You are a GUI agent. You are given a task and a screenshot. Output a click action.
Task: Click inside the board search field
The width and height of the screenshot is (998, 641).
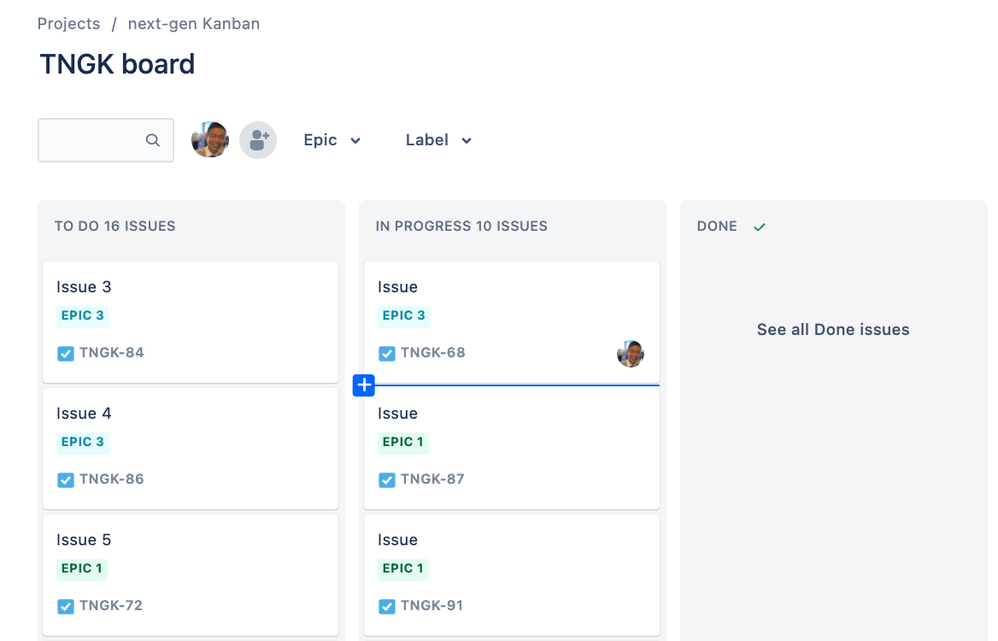coord(95,140)
